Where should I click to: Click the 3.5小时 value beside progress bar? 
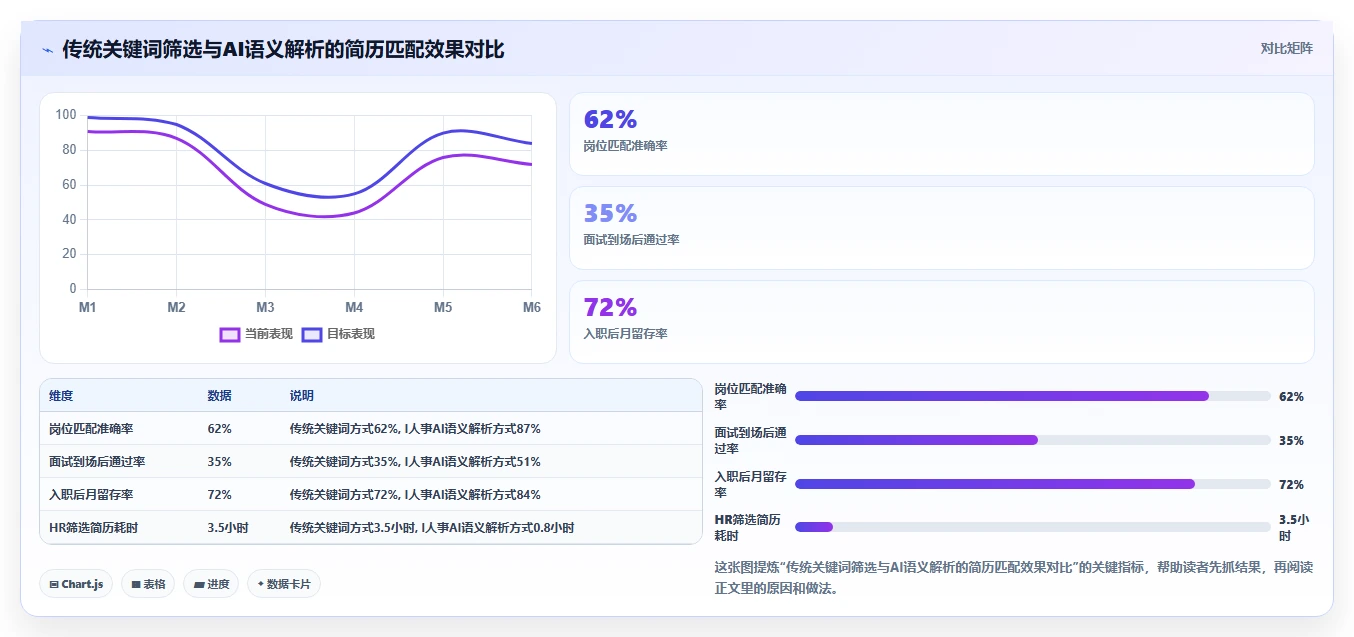point(1294,528)
